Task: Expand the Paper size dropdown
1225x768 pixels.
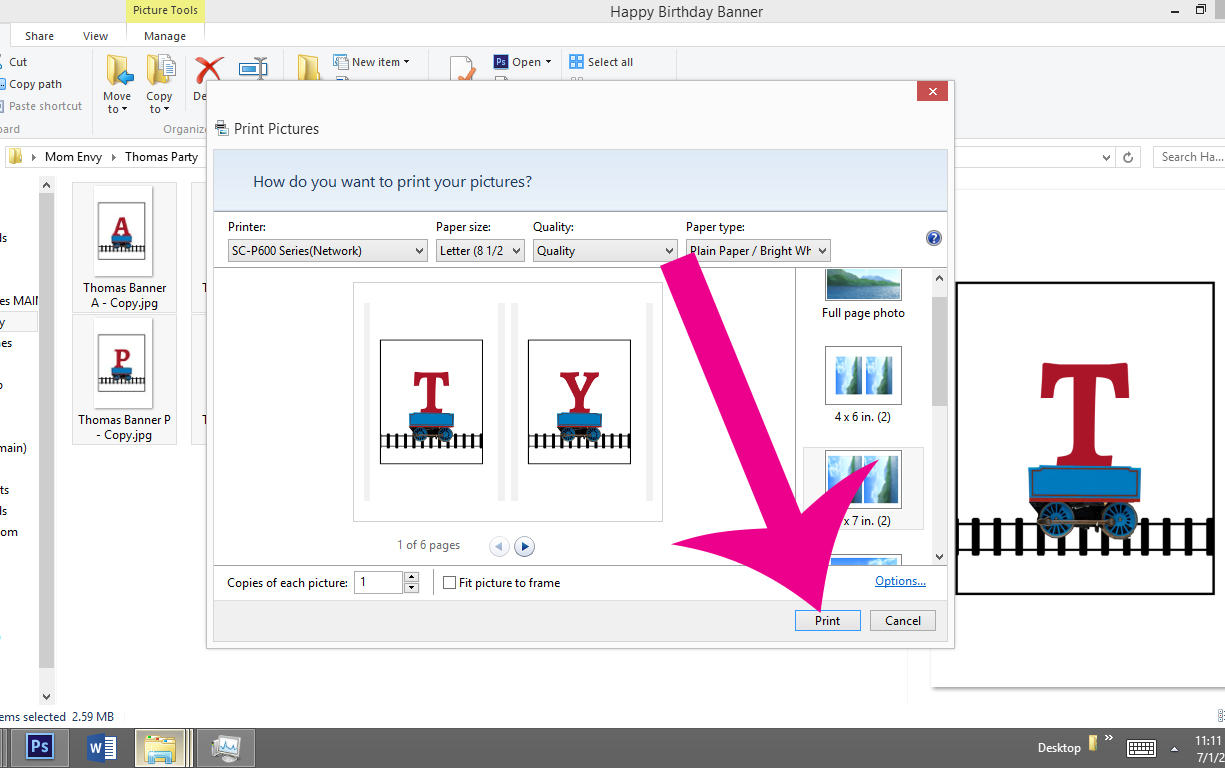Action: coord(480,251)
